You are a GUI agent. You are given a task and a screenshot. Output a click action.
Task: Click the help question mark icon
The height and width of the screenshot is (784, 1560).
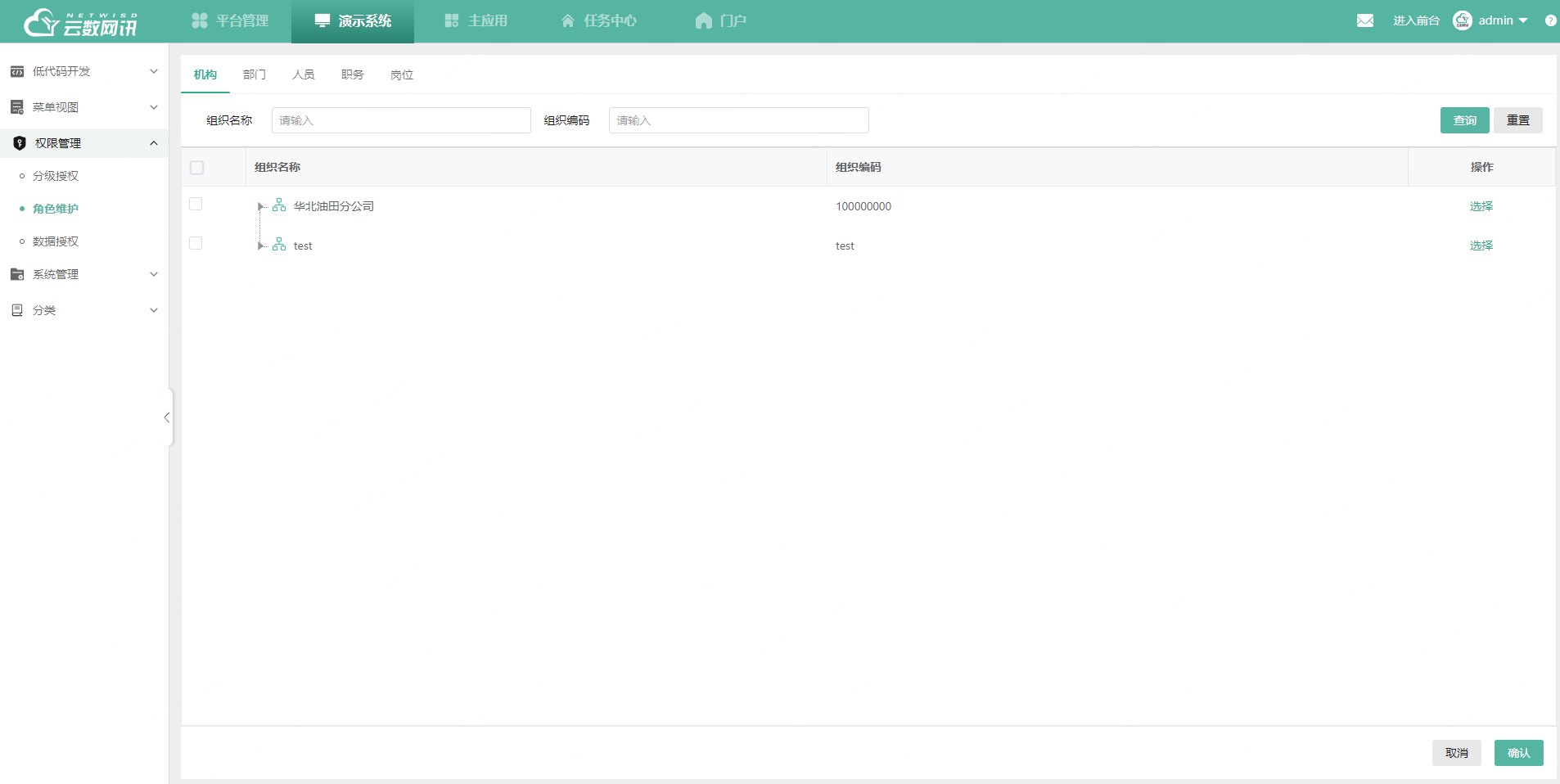click(1550, 20)
